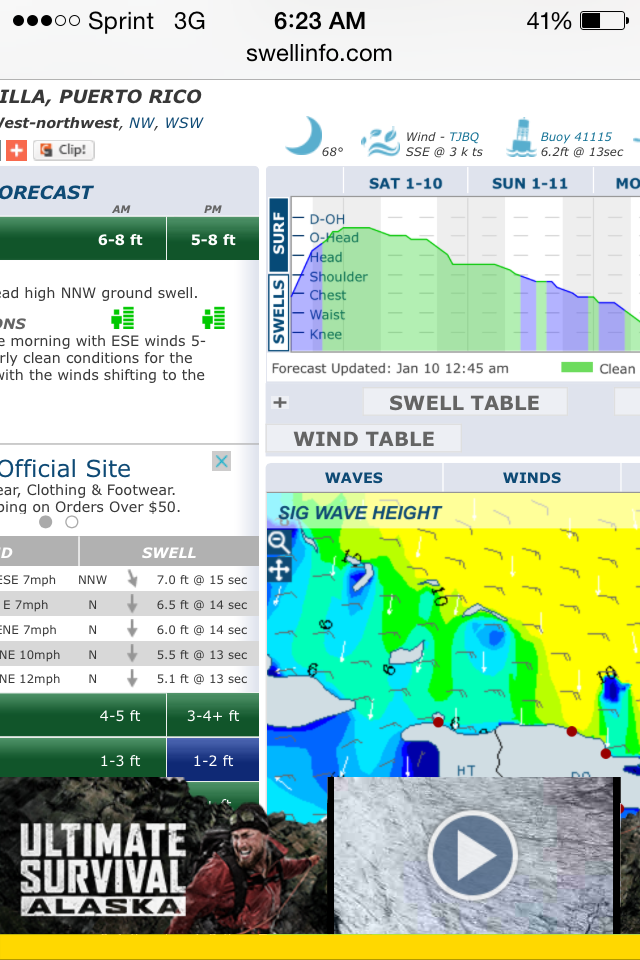
Task: Select the SAT 1-10 day header
Action: coord(405,183)
